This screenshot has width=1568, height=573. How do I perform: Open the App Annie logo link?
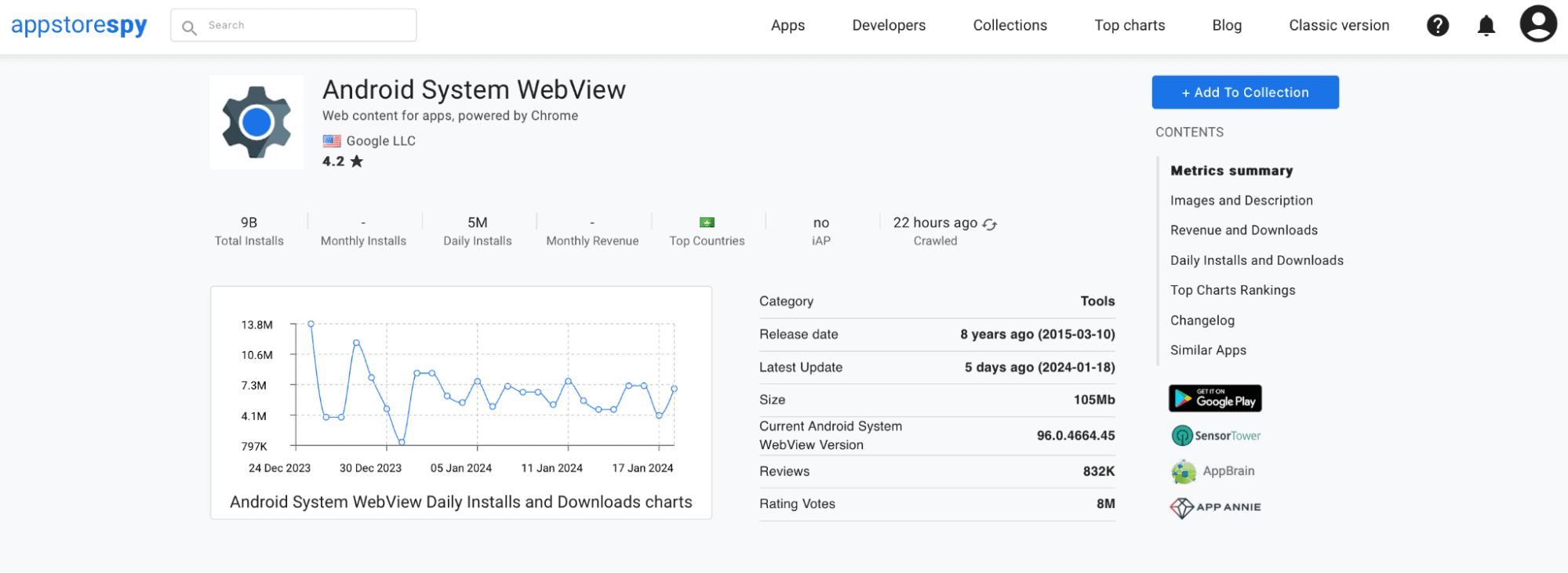click(x=1215, y=507)
